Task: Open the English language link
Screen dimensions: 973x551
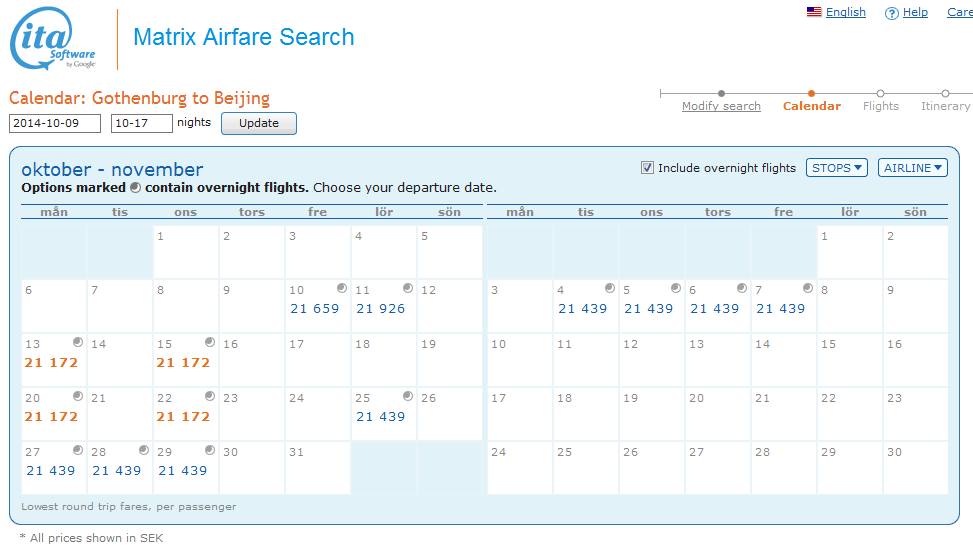Action: coord(845,12)
